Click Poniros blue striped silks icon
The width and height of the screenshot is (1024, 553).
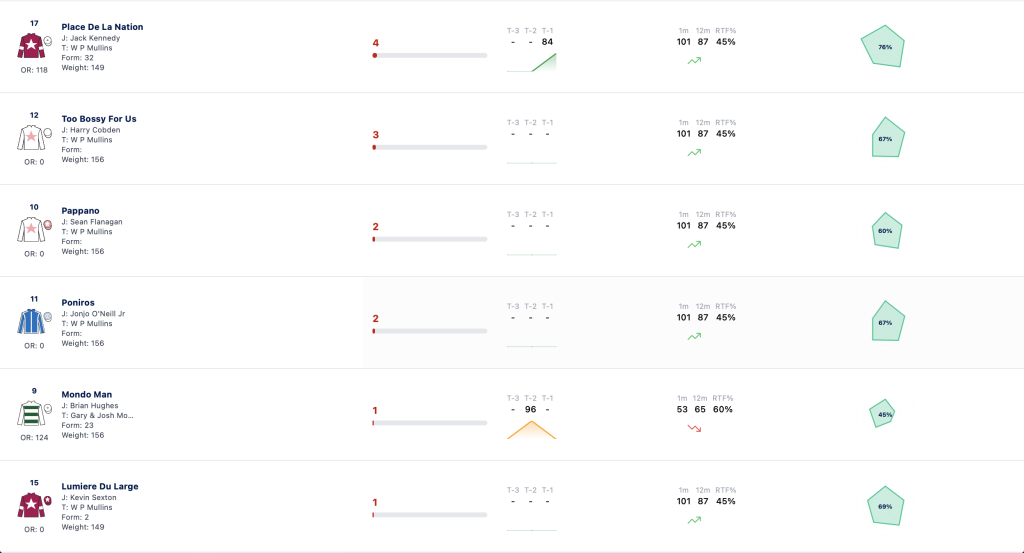31,321
